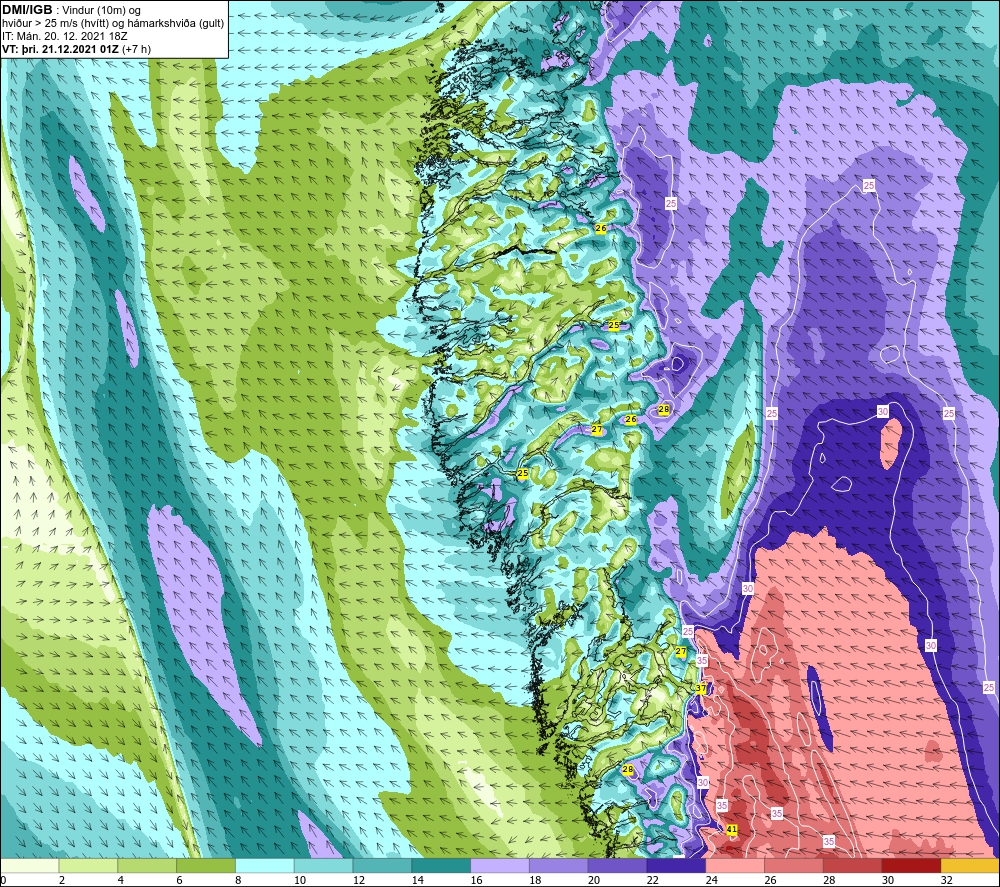Viewport: 1000px width, 887px height.
Task: Pick the pale yellow 0–2 legend swatch
Action: (x=30, y=866)
